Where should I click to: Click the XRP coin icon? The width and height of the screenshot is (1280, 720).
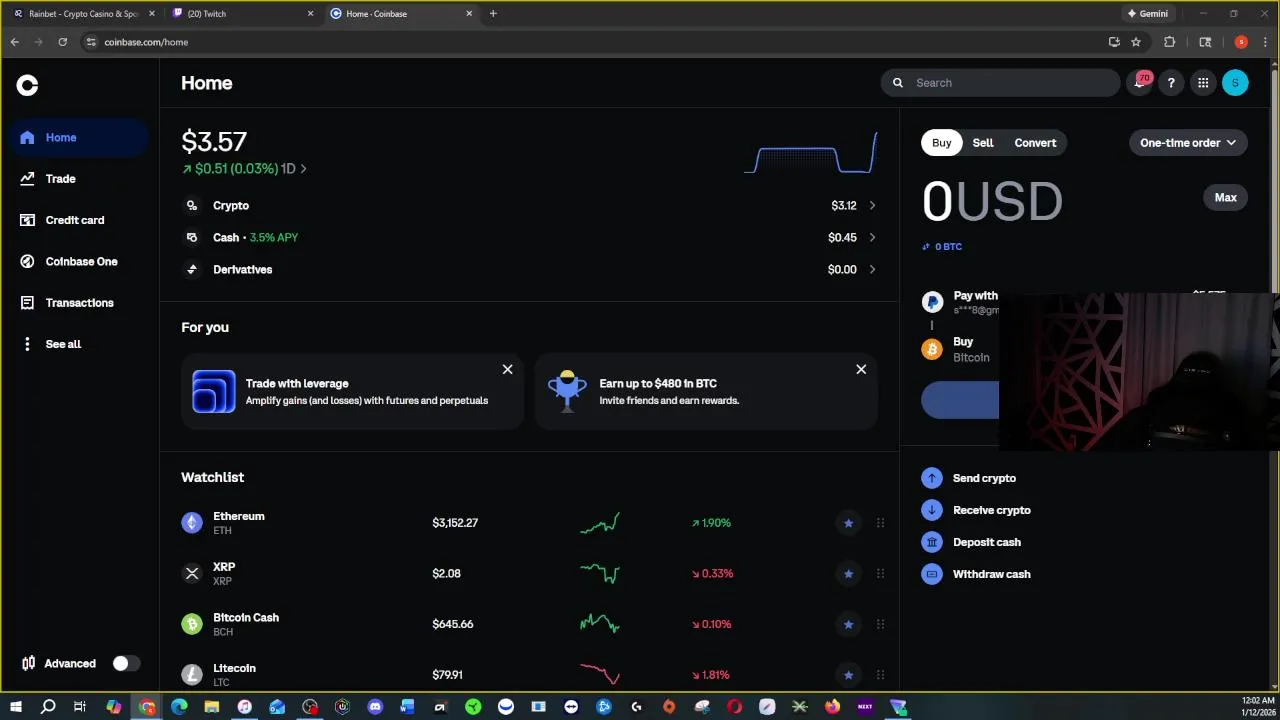point(192,573)
